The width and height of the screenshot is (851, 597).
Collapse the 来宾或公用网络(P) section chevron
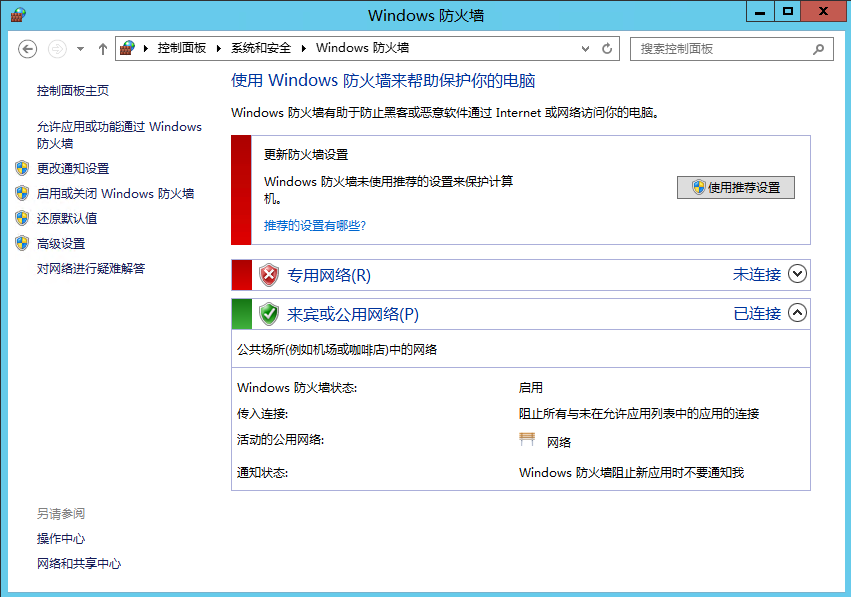point(797,313)
